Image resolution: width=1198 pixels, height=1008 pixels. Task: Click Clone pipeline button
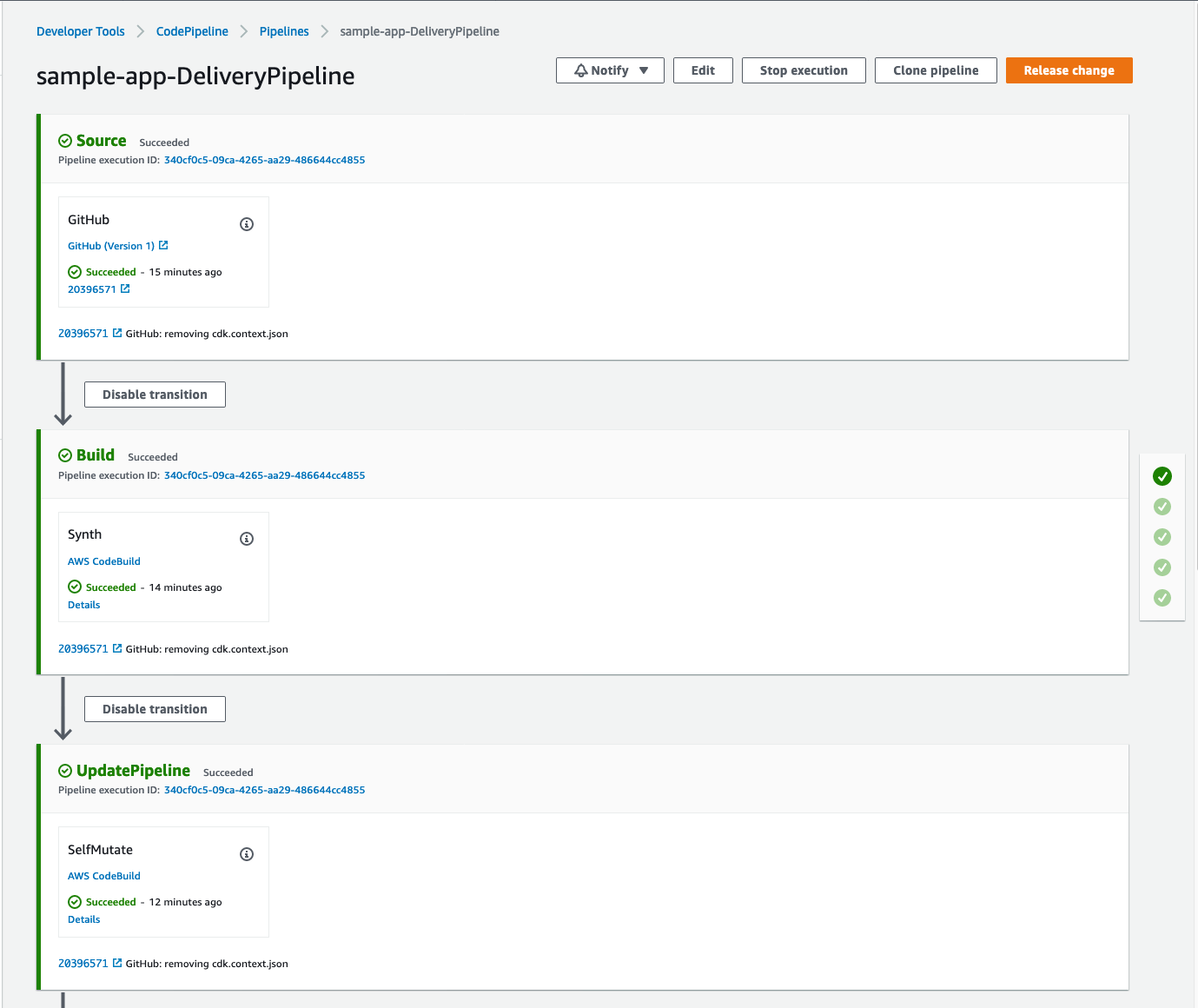[936, 70]
